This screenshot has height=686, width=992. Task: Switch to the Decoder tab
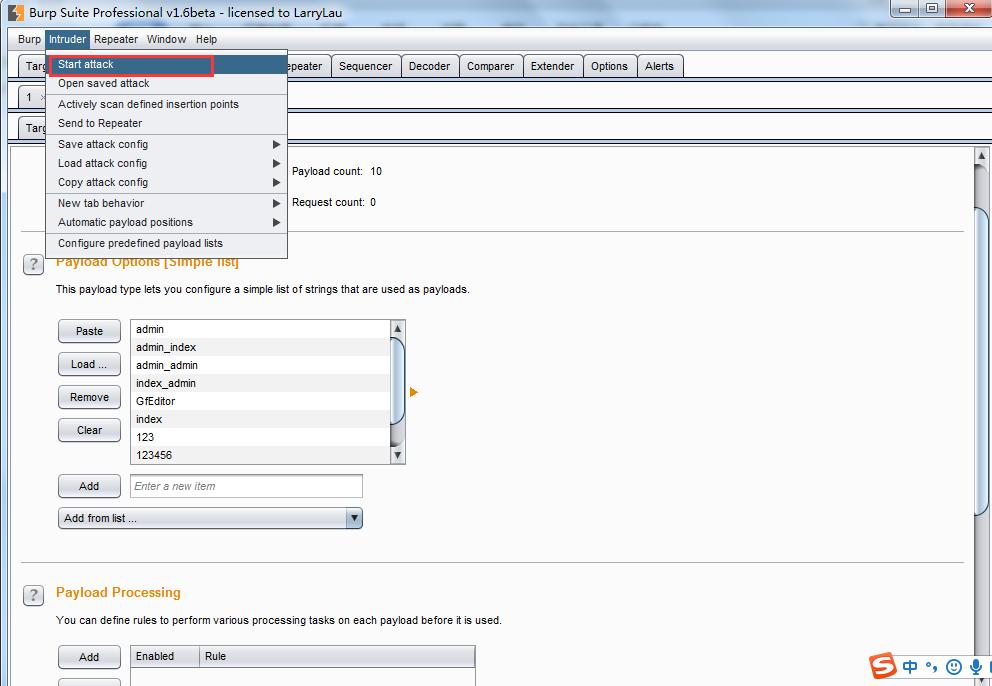coord(430,66)
